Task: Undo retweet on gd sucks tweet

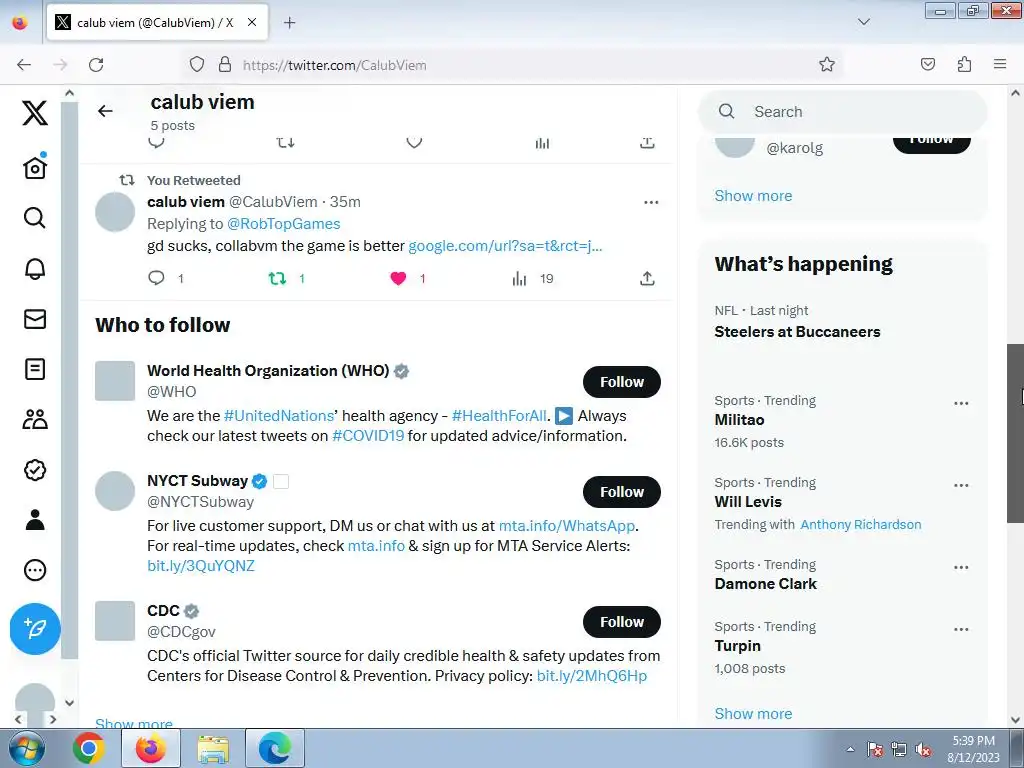Action: (278, 279)
